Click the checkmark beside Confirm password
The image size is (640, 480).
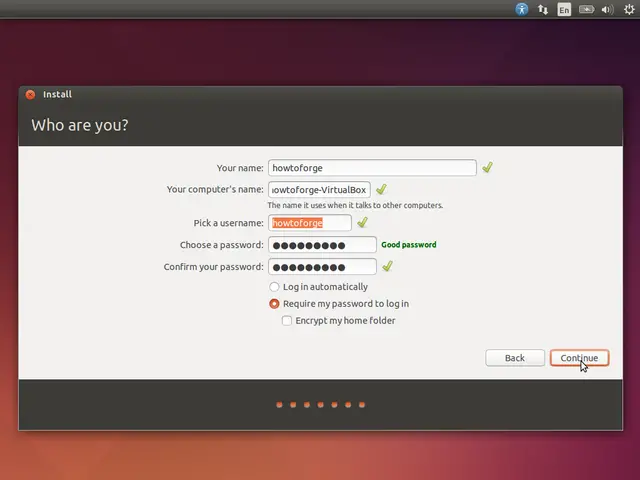coord(387,267)
